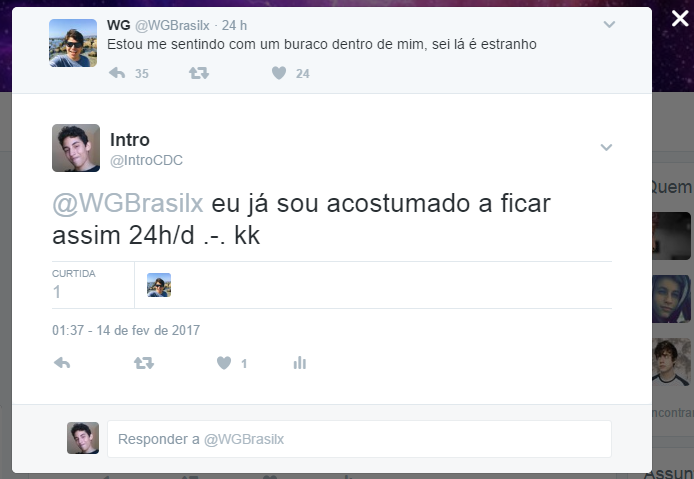Focus the Responder a @WGBrasilx reply box

click(359, 439)
